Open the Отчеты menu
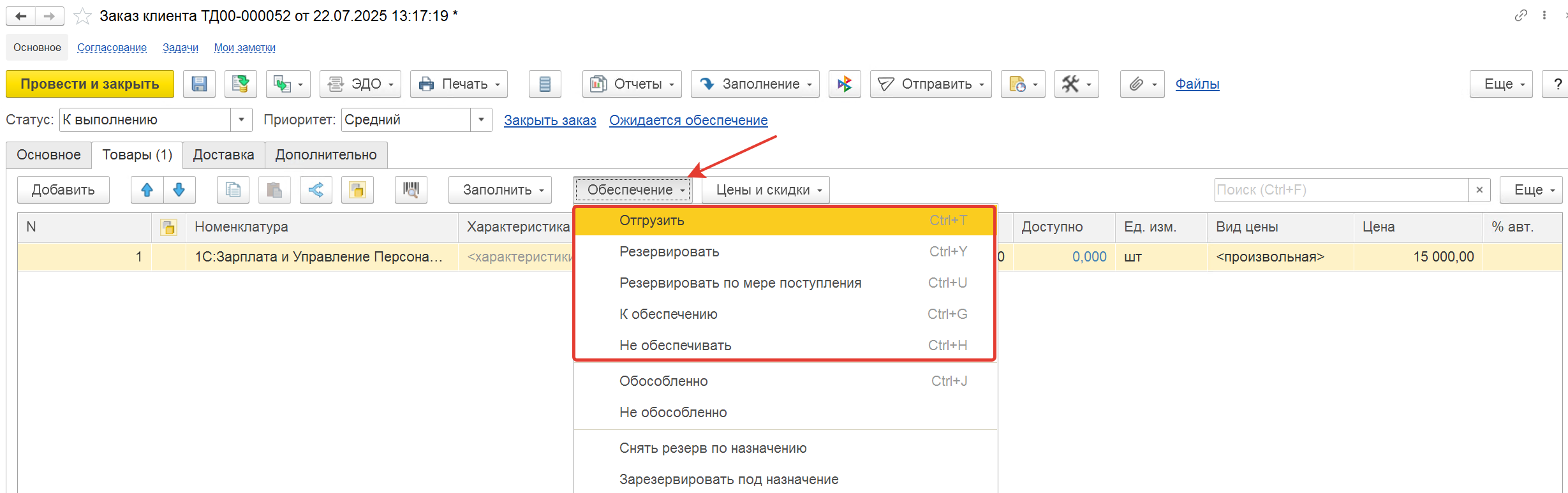This screenshot has width=1568, height=493. pyautogui.click(x=632, y=84)
